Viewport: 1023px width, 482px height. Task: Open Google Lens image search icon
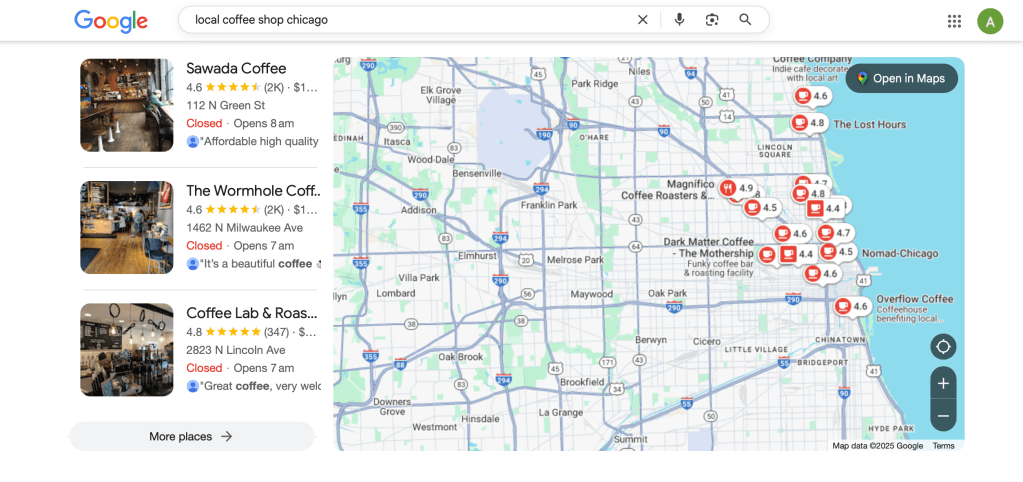tap(712, 20)
